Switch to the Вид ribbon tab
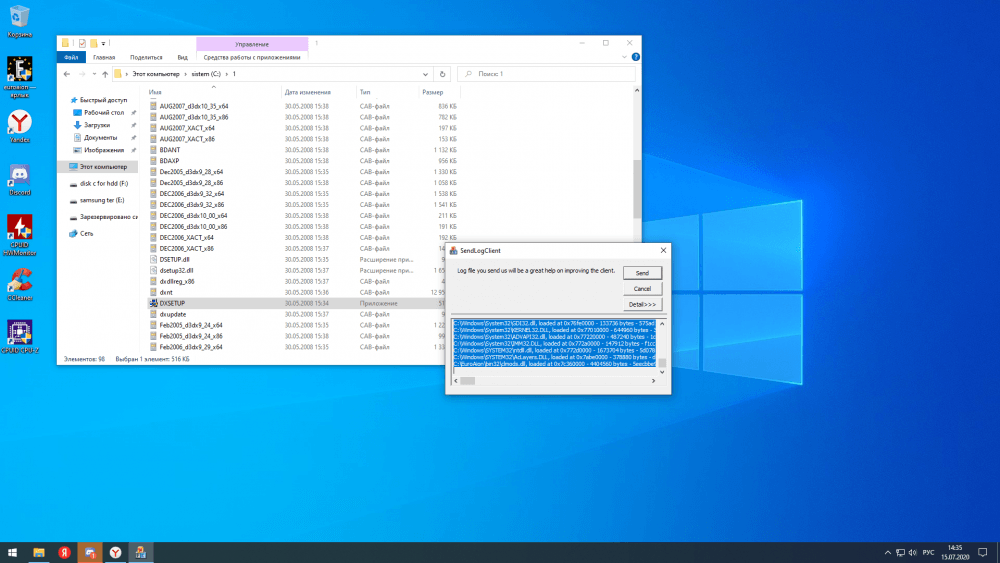Viewport: 1000px width, 563px height. click(x=182, y=58)
